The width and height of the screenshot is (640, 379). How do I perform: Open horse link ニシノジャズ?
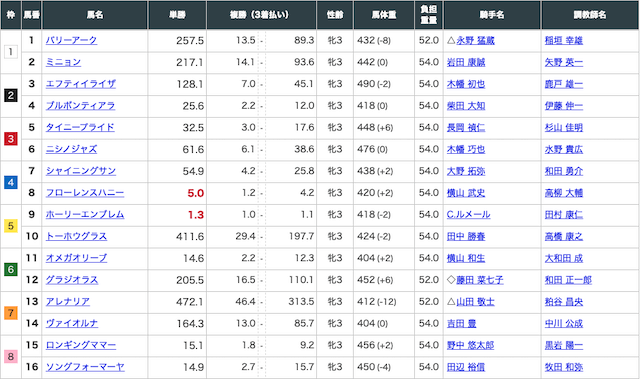[x=71, y=149]
